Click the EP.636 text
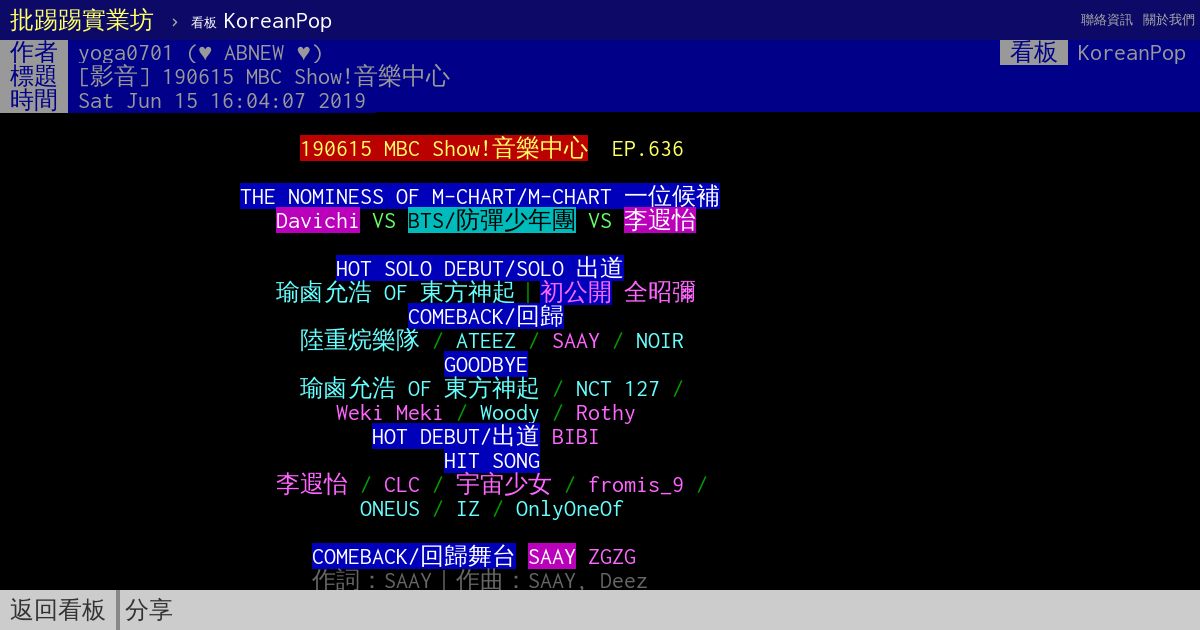 tap(648, 149)
